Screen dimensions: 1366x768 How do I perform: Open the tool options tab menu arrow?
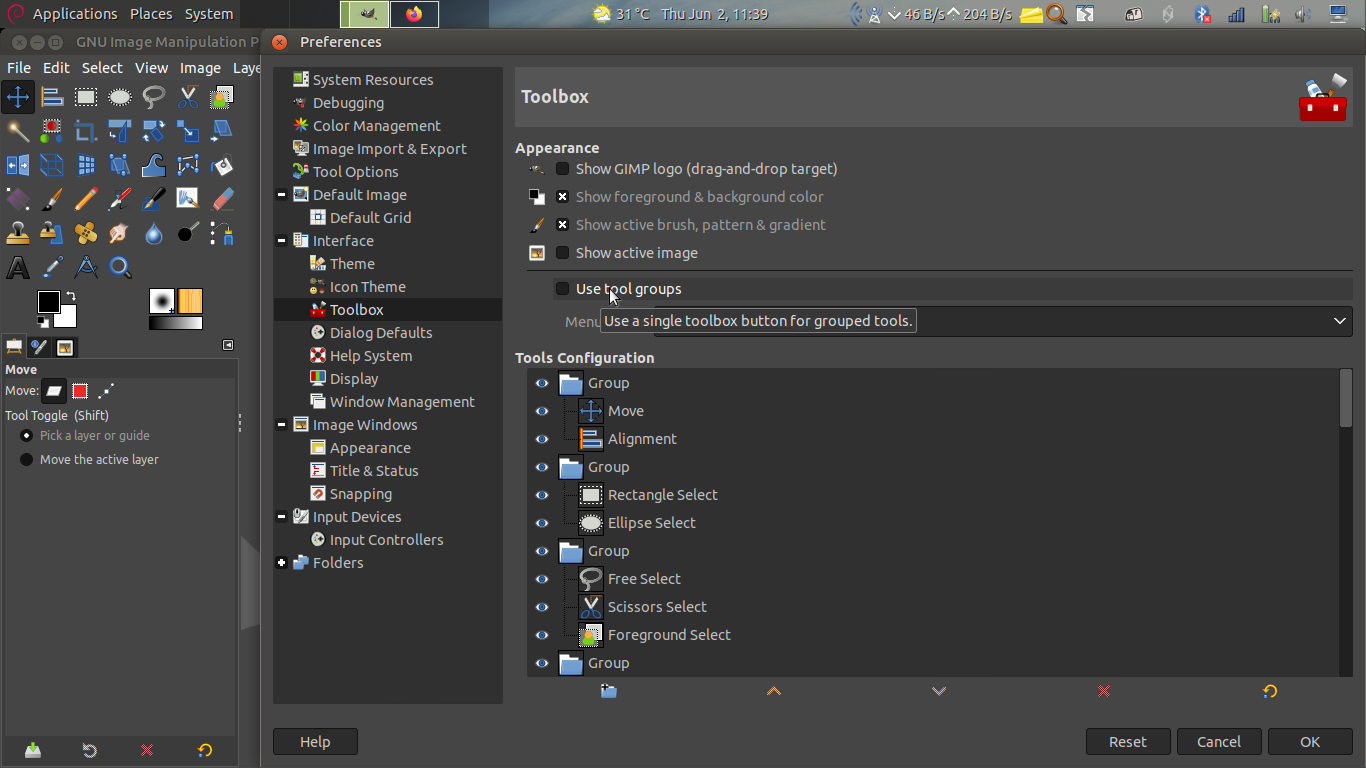pyautogui.click(x=228, y=346)
